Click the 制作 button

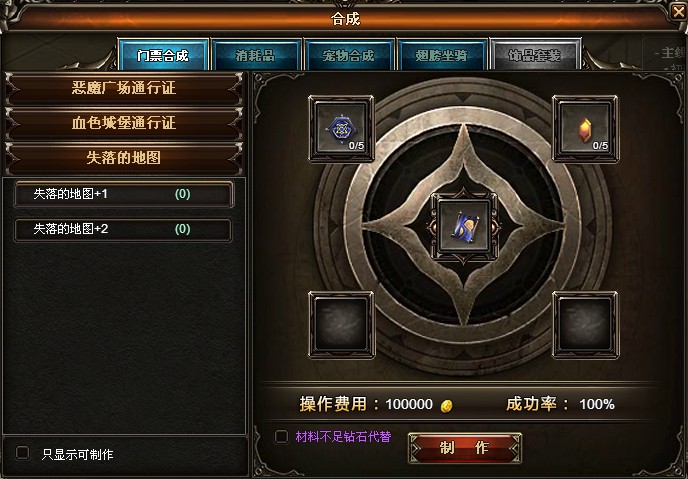(465, 448)
